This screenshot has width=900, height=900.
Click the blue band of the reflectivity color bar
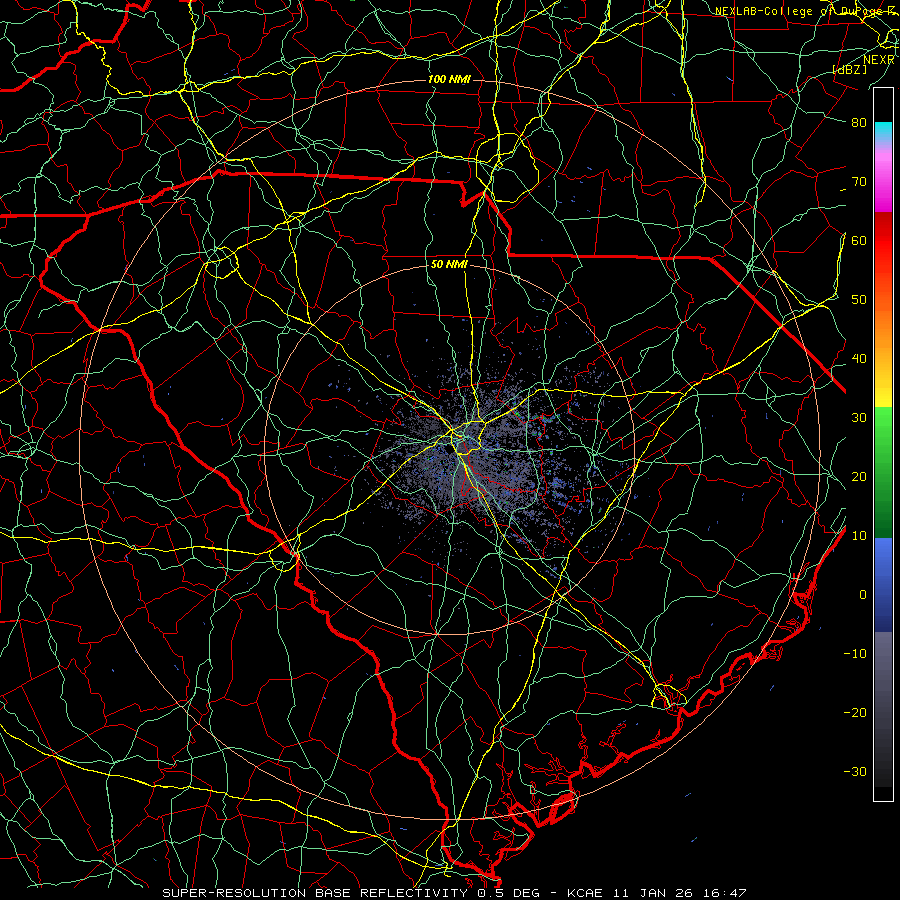883,585
